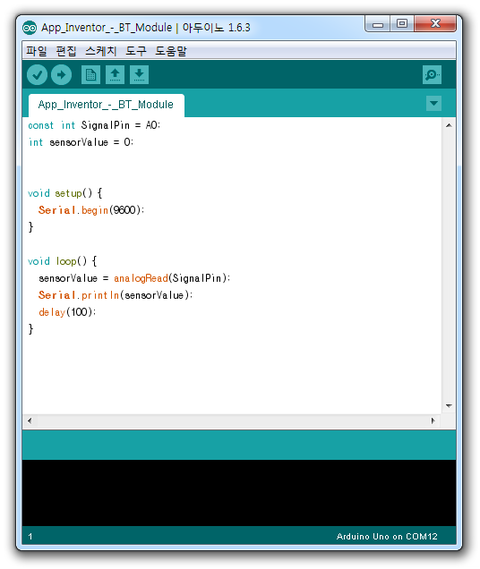Click the black console output area
Viewport: 480px width, 569px height.
click(x=239, y=493)
